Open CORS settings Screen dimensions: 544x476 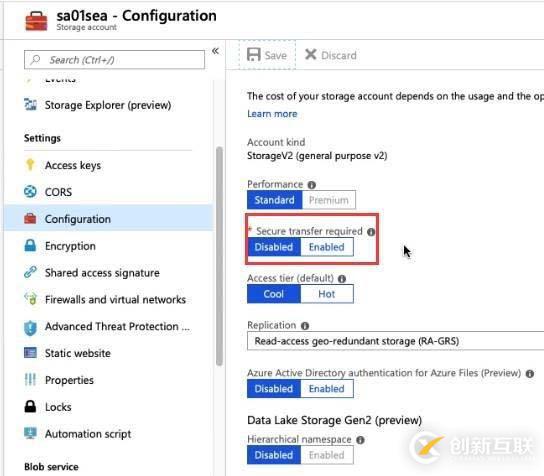point(109,192)
